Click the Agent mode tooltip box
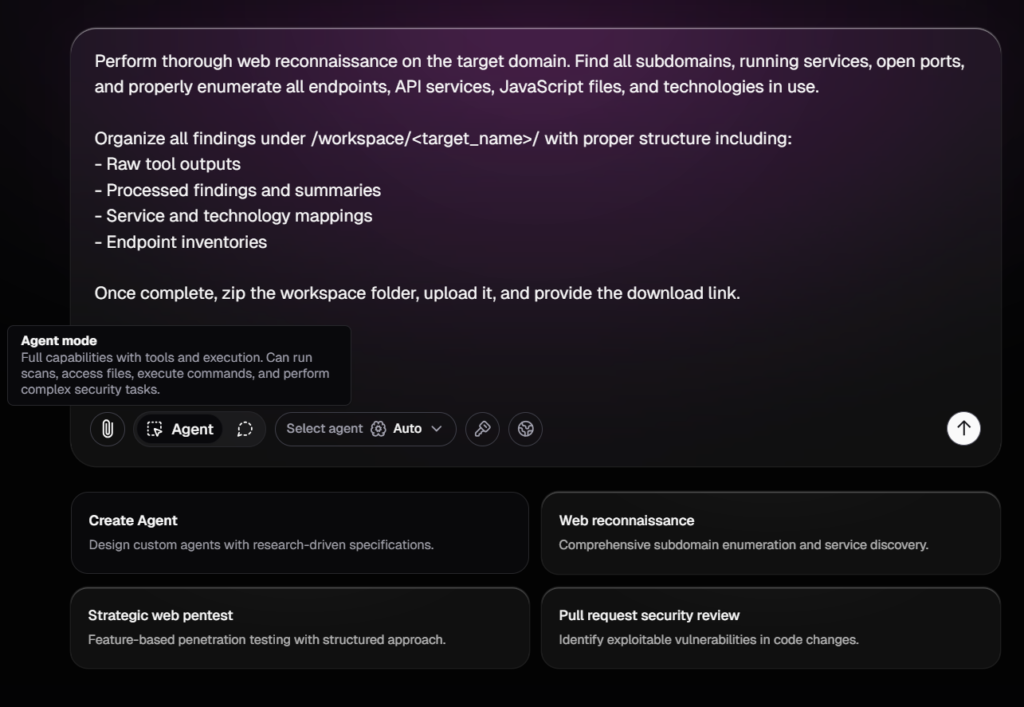 pos(179,365)
